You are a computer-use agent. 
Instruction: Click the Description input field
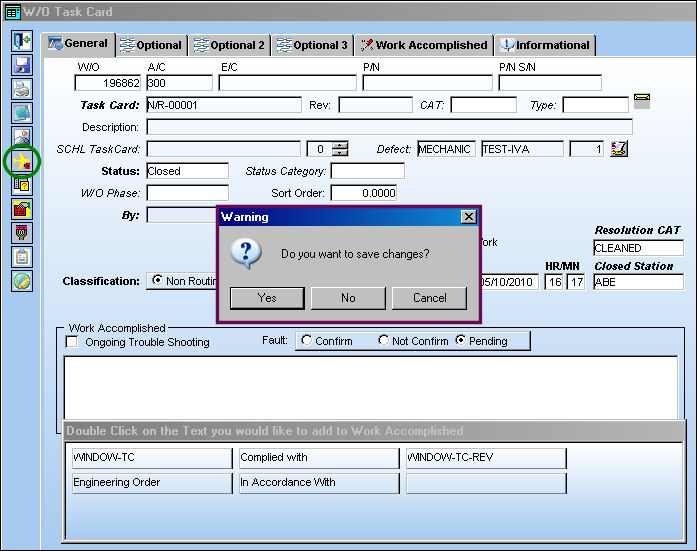pyautogui.click(x=389, y=127)
